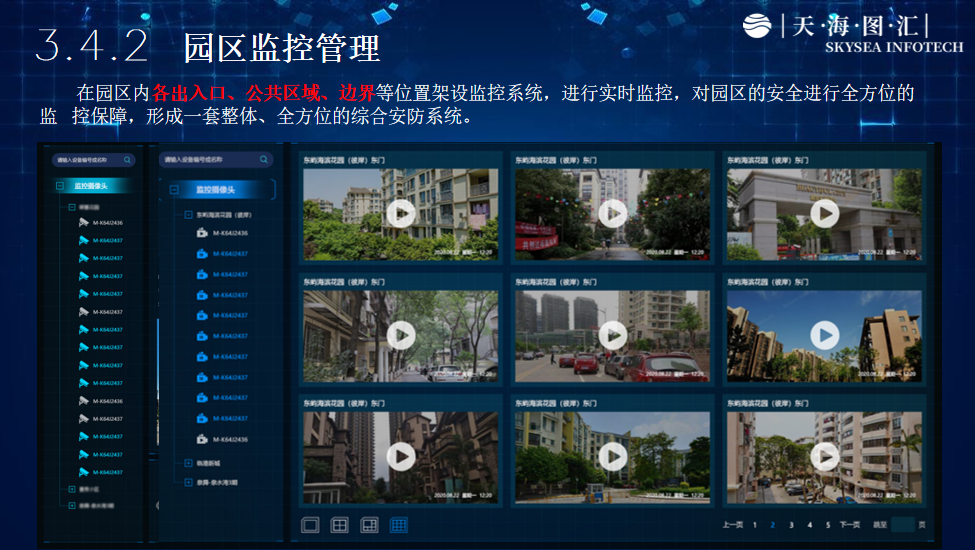Click surveillance camera icon atop left device list
The width and height of the screenshot is (975, 550).
pos(84,222)
